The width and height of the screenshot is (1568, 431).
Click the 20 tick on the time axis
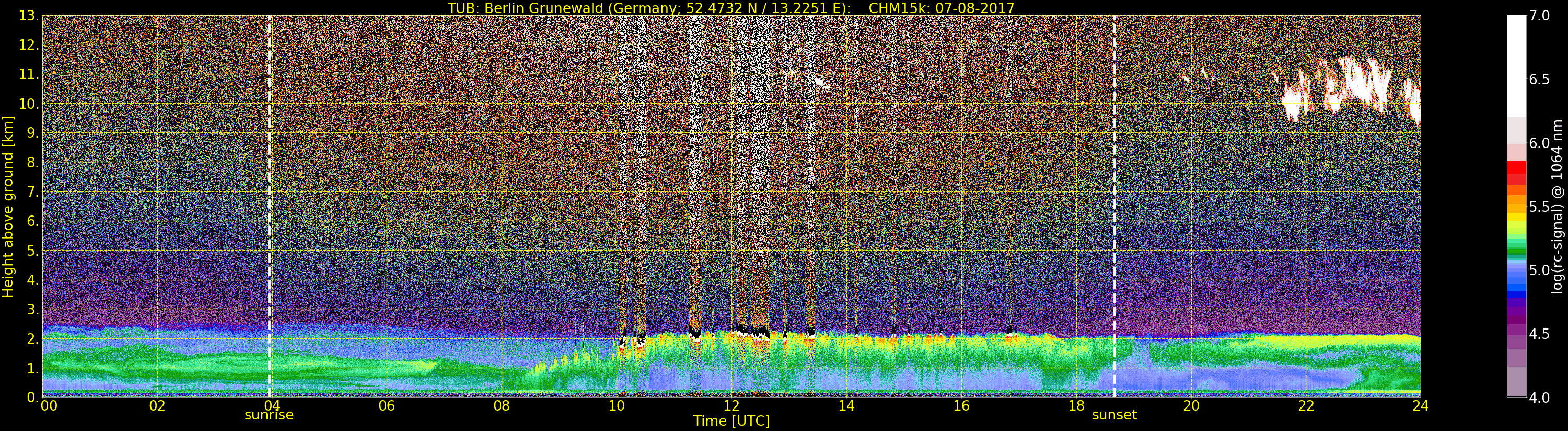(x=1191, y=406)
